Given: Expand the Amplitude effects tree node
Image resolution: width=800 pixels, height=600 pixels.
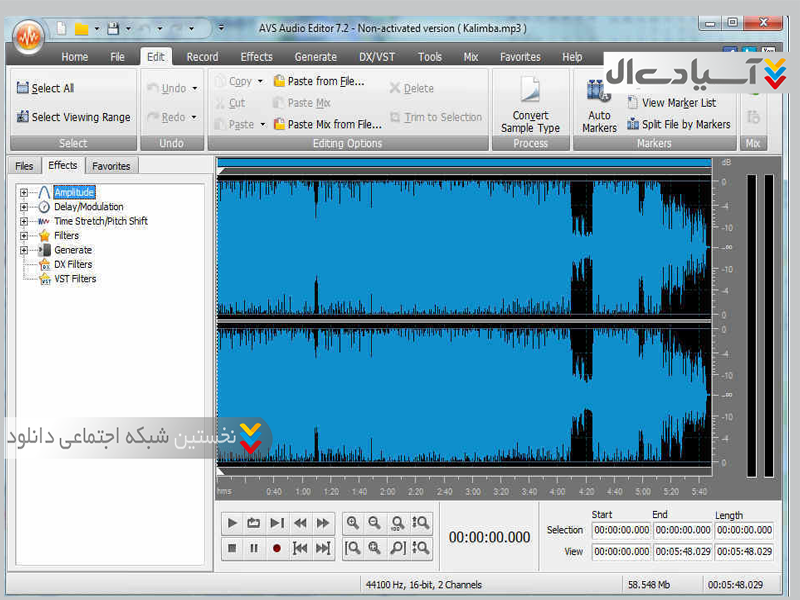Looking at the screenshot, I should coord(25,192).
